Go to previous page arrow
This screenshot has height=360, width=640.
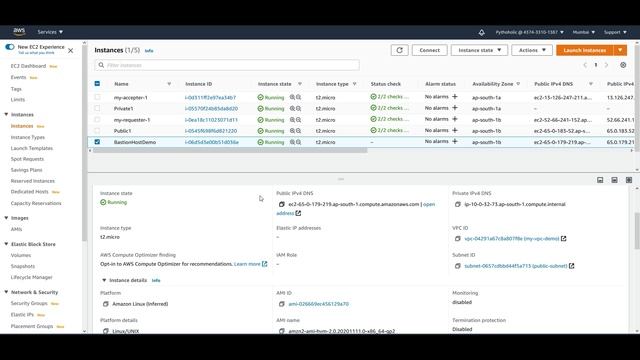coord(585,65)
